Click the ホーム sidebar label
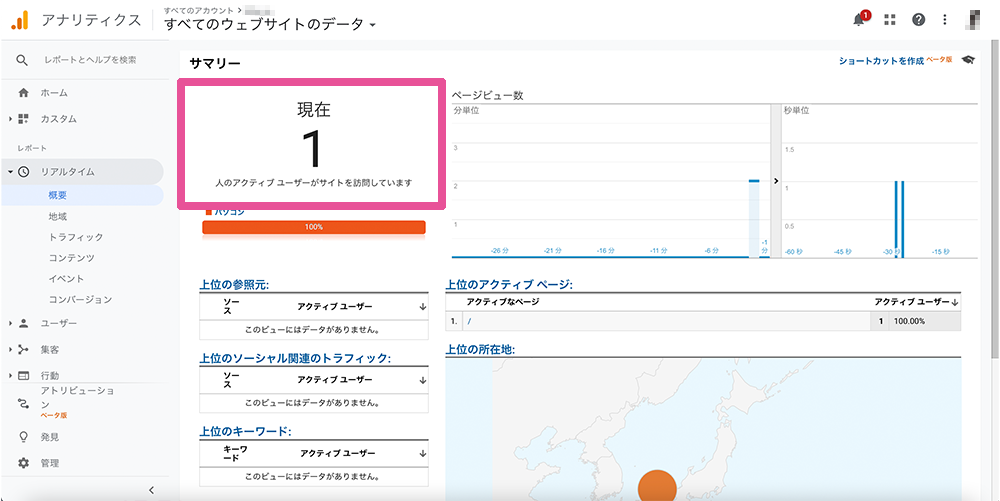This screenshot has height=501, width=1000. 54,92
